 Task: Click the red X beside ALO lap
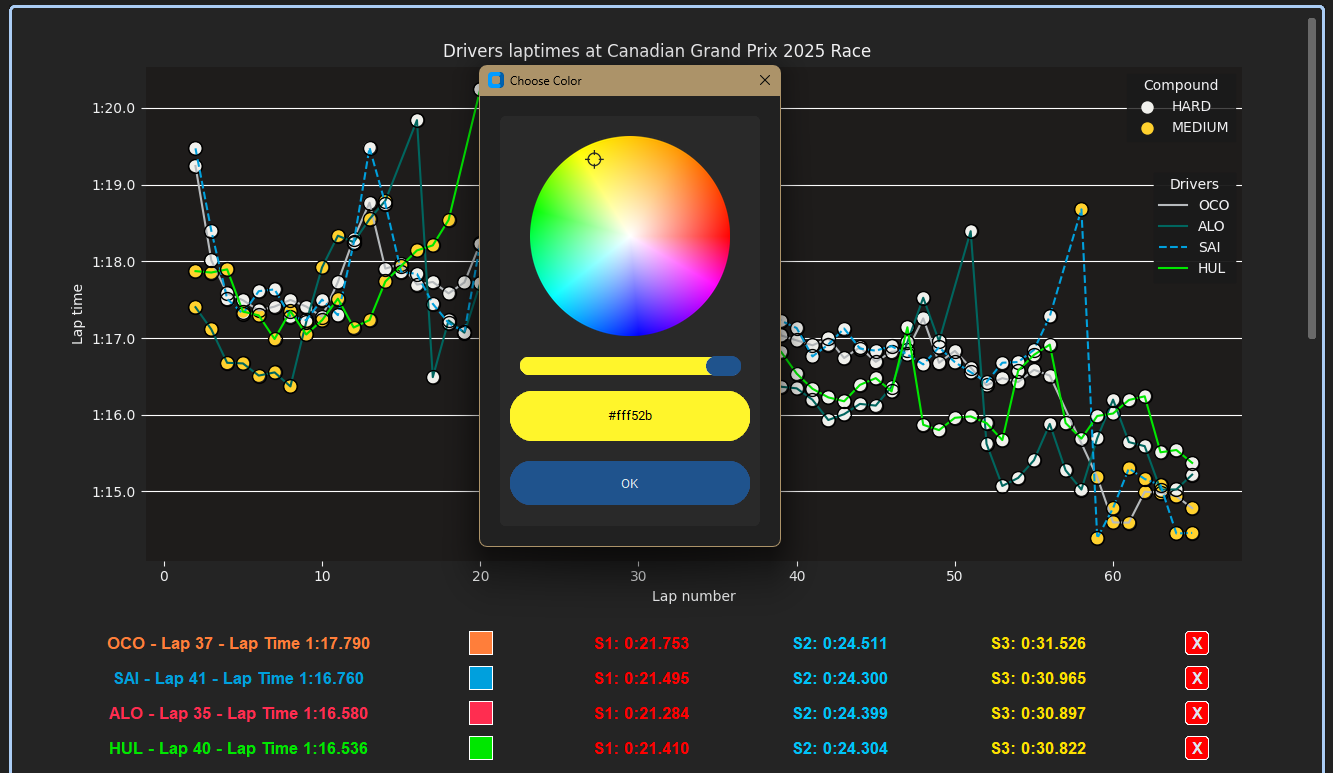pos(1197,713)
